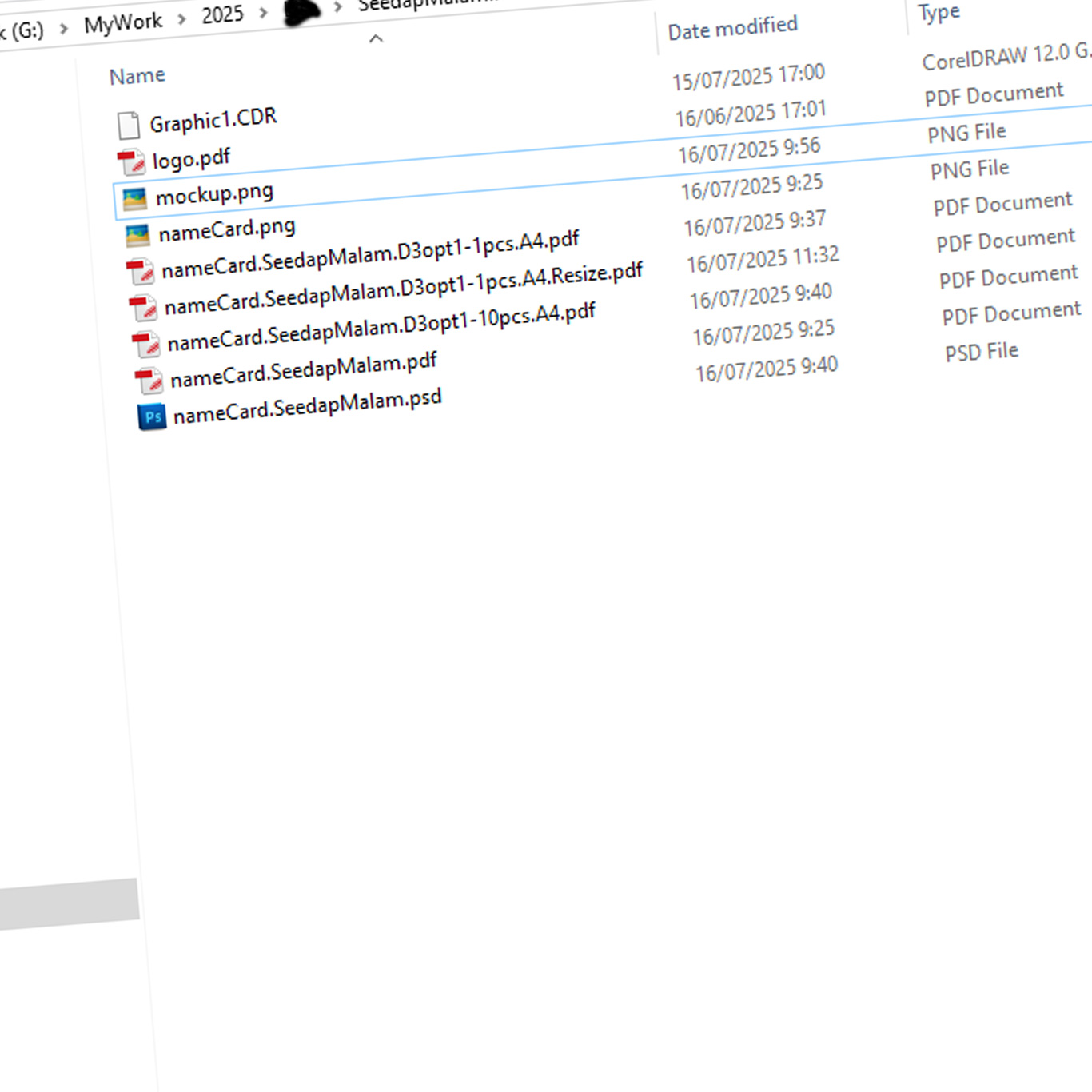Select the highlighted item in navigation pane
The height and width of the screenshot is (1092, 1092).
(69, 905)
